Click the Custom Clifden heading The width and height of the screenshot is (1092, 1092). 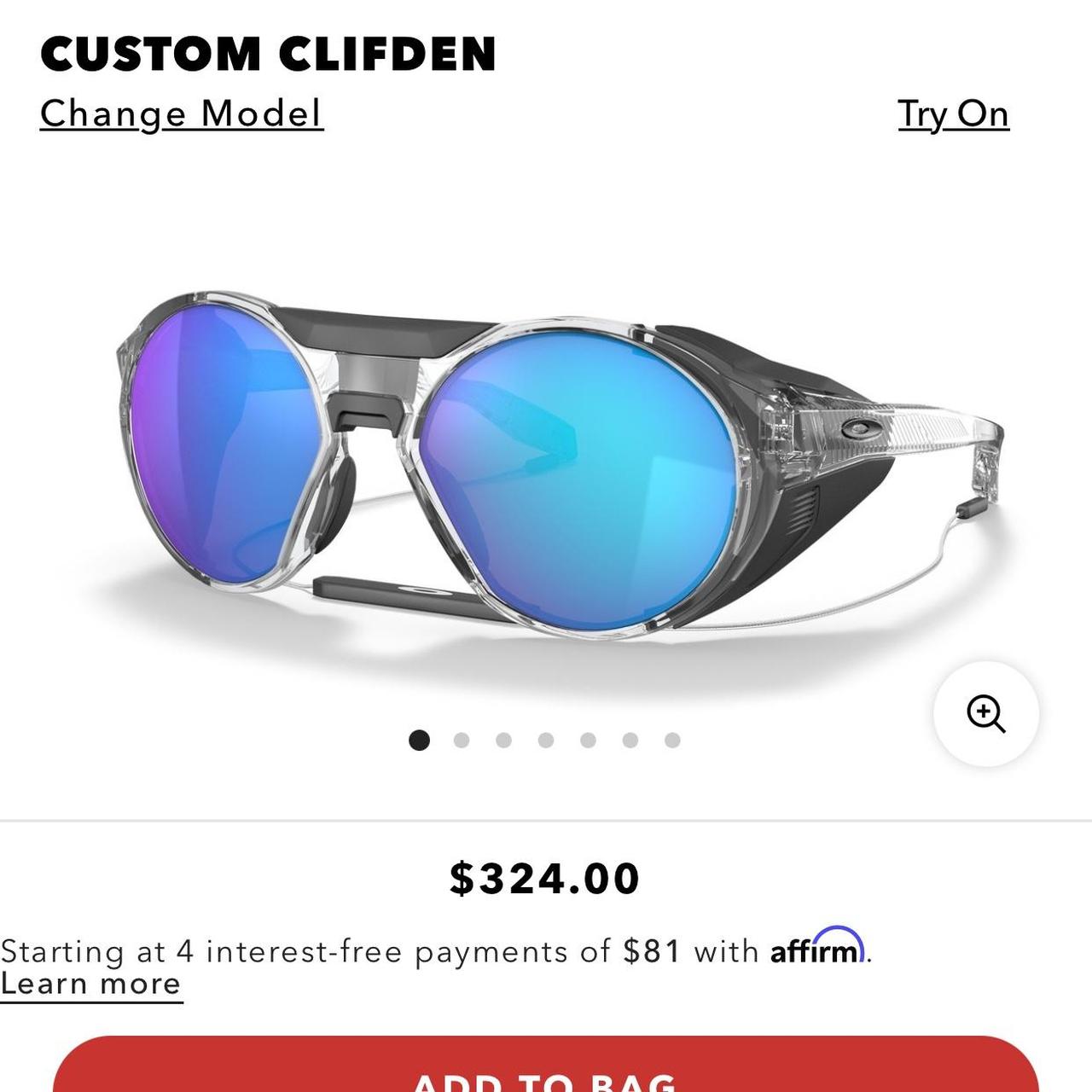[268, 53]
